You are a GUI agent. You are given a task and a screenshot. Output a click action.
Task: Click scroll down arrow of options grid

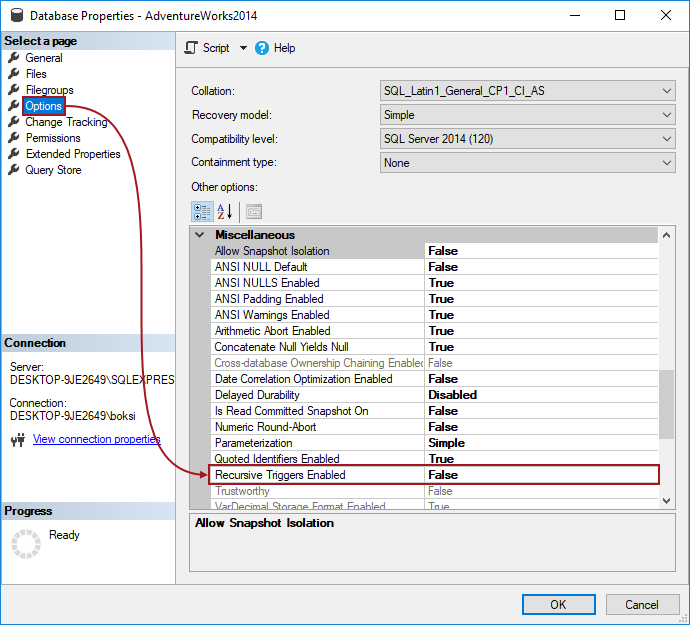667,501
